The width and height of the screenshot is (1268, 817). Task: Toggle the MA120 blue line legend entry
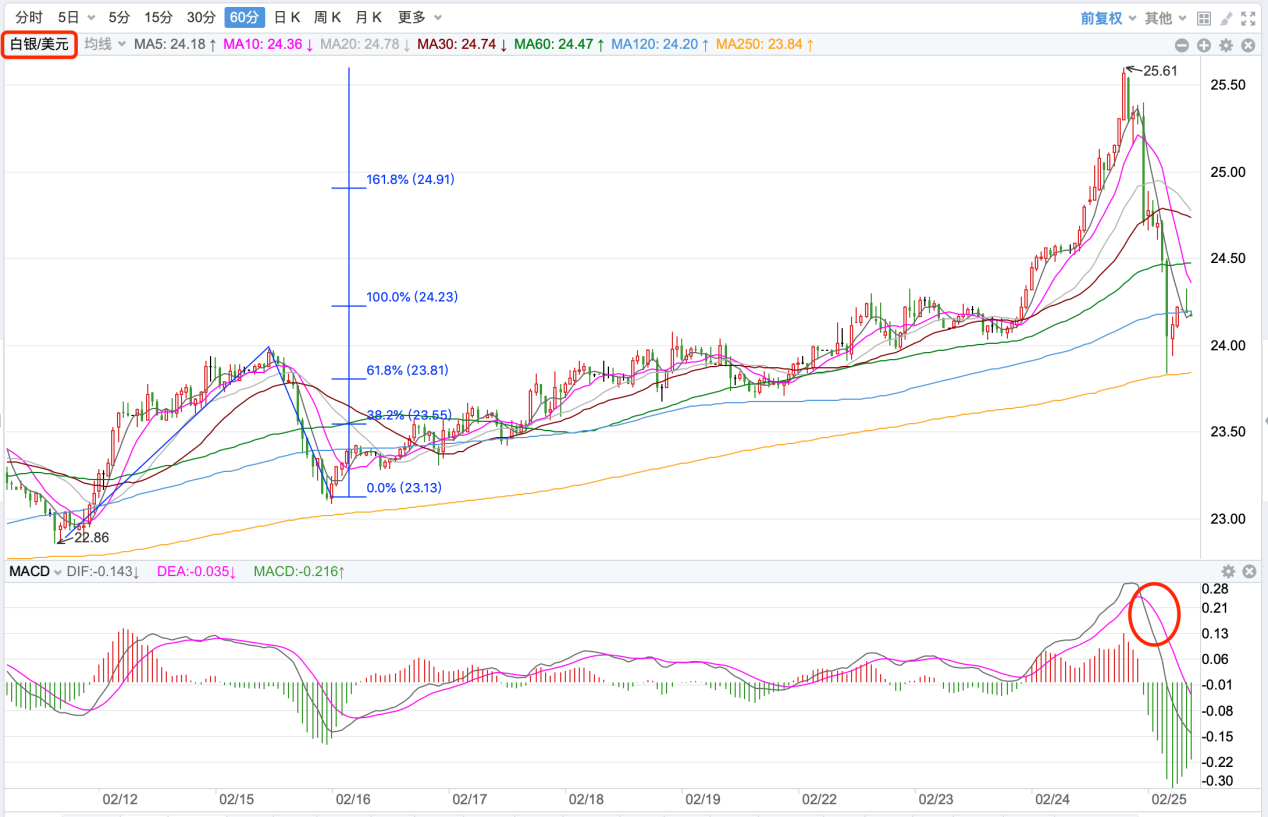[660, 45]
